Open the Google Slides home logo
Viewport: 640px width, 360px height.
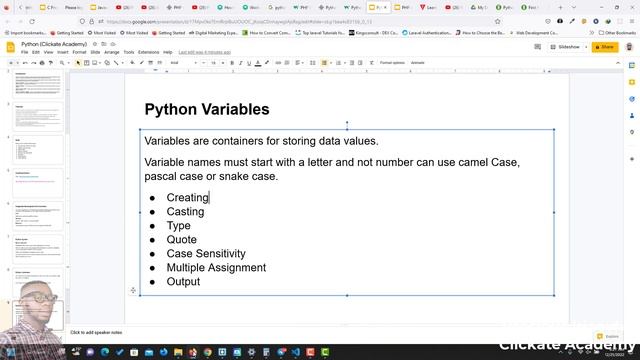(11, 47)
